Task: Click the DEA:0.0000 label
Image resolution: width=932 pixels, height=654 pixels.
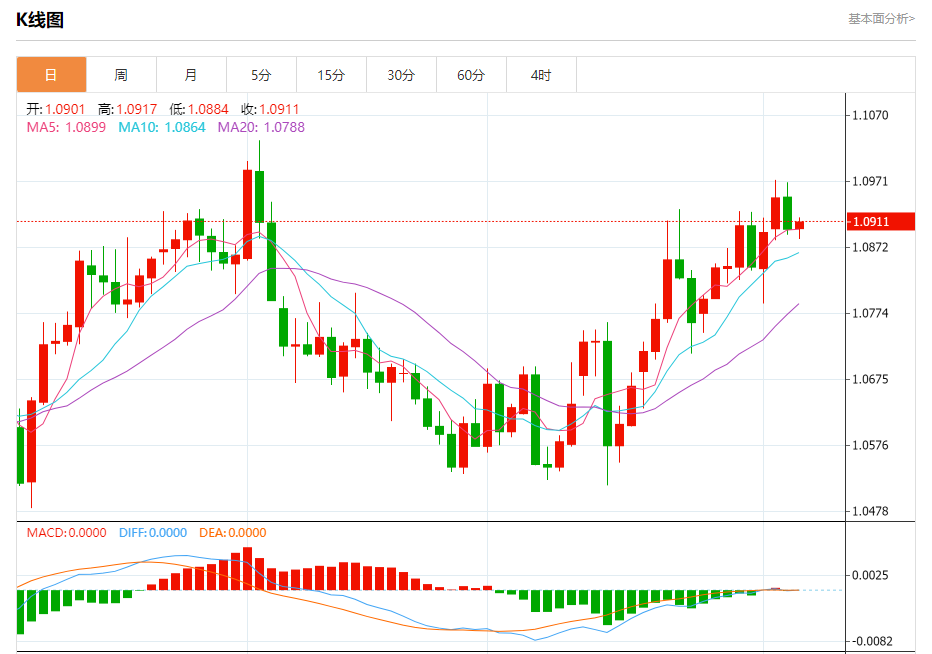Action: tap(232, 533)
